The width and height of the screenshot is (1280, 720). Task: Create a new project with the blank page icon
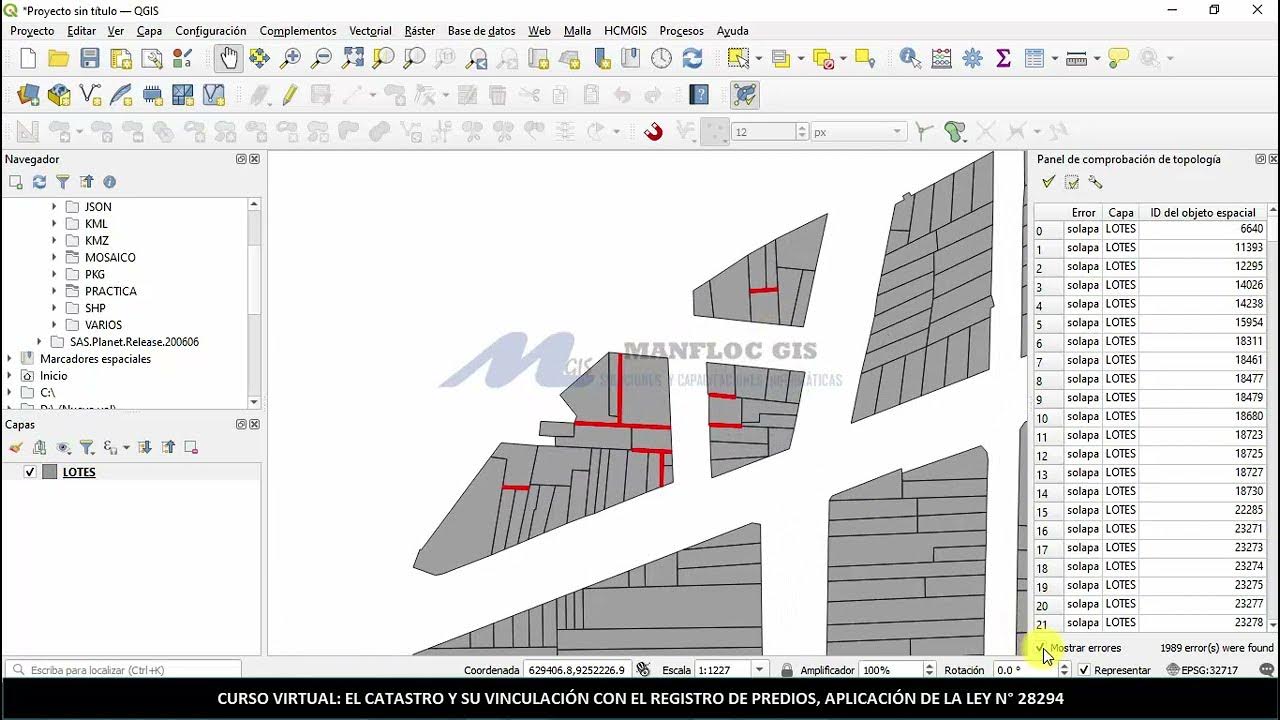28,59
